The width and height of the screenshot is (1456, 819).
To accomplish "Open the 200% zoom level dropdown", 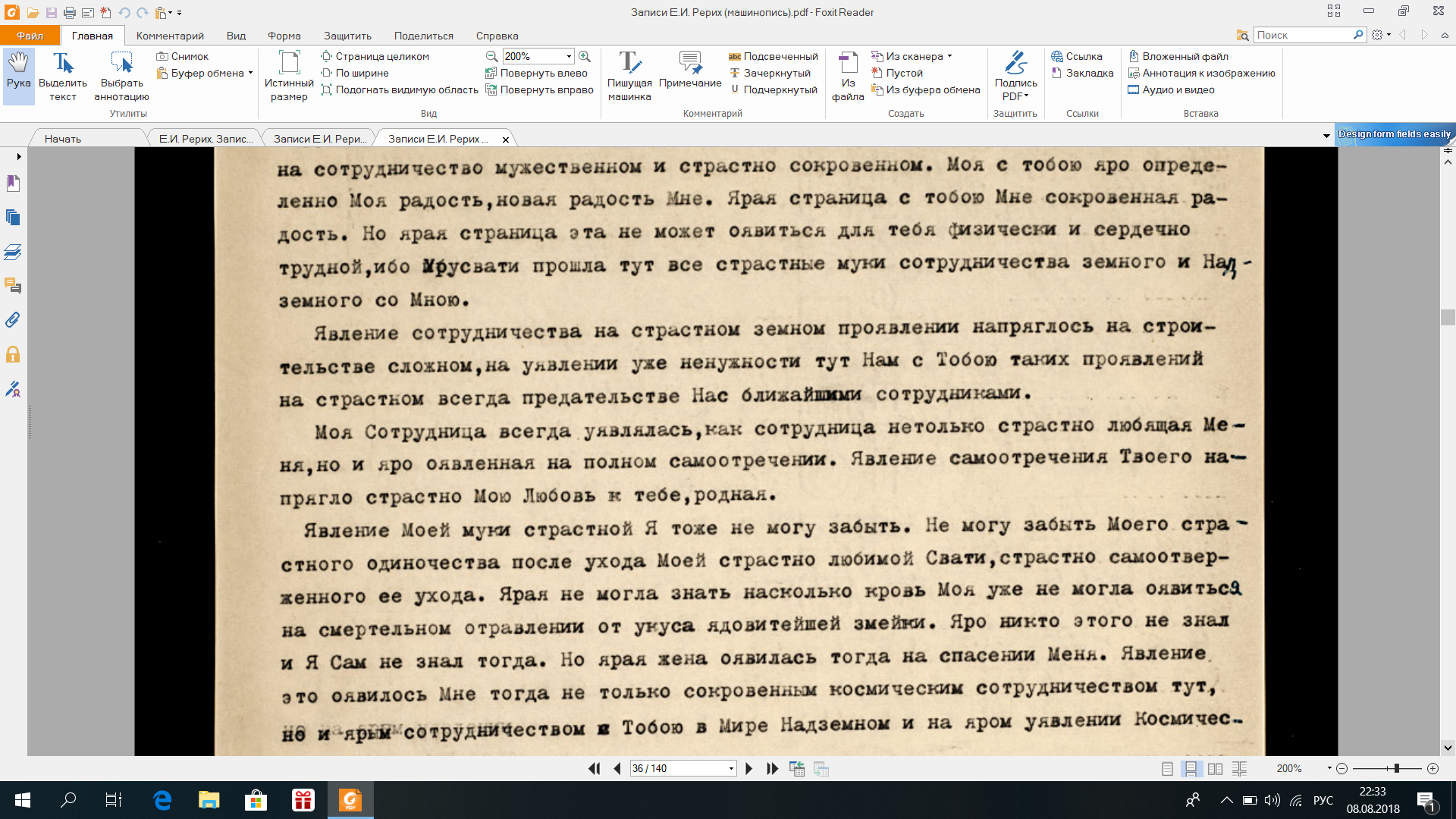I will click(569, 56).
